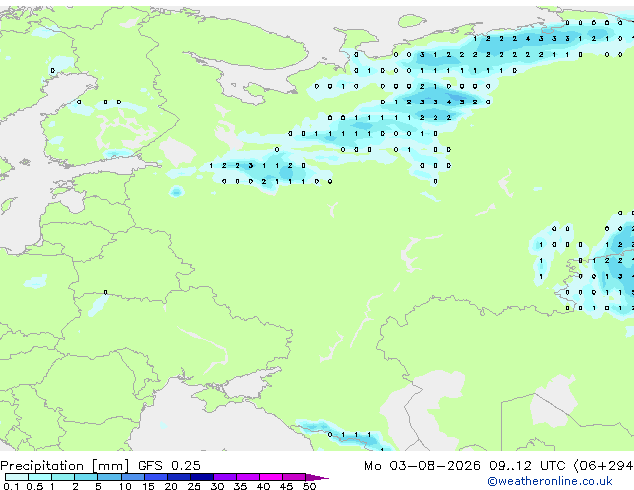Pick the 10–15 mm legend color swatch
Screen dimensions: 634x490
tap(133, 477)
